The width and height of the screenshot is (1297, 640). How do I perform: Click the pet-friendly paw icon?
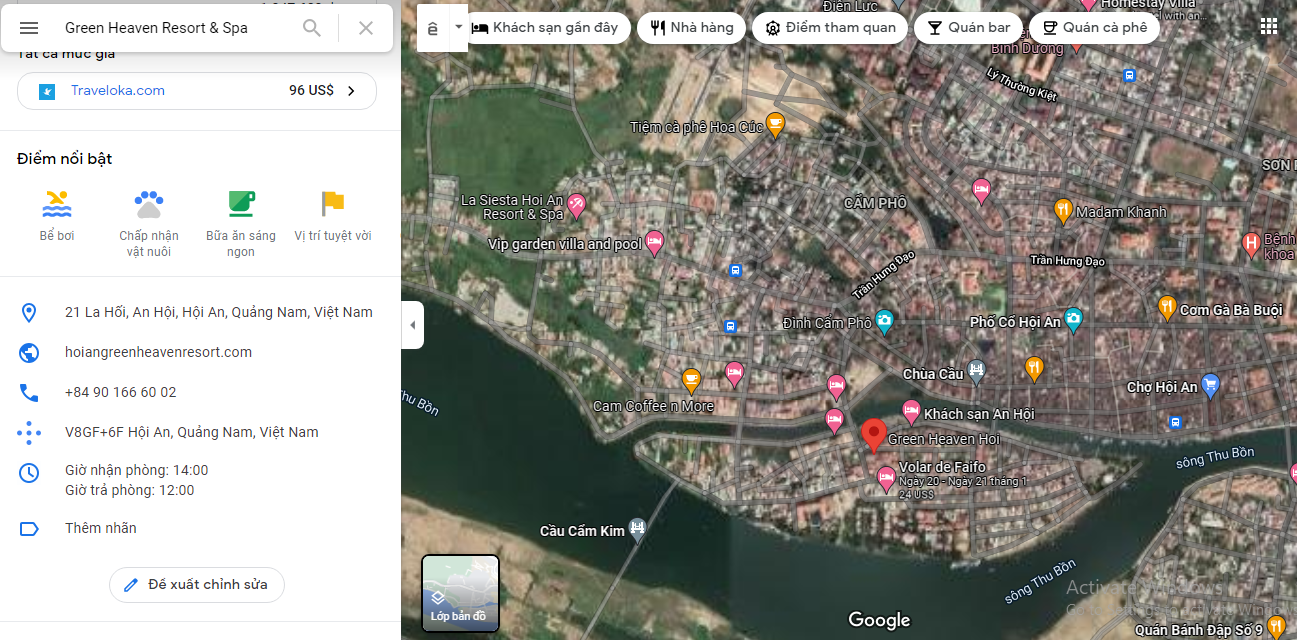tap(149, 203)
